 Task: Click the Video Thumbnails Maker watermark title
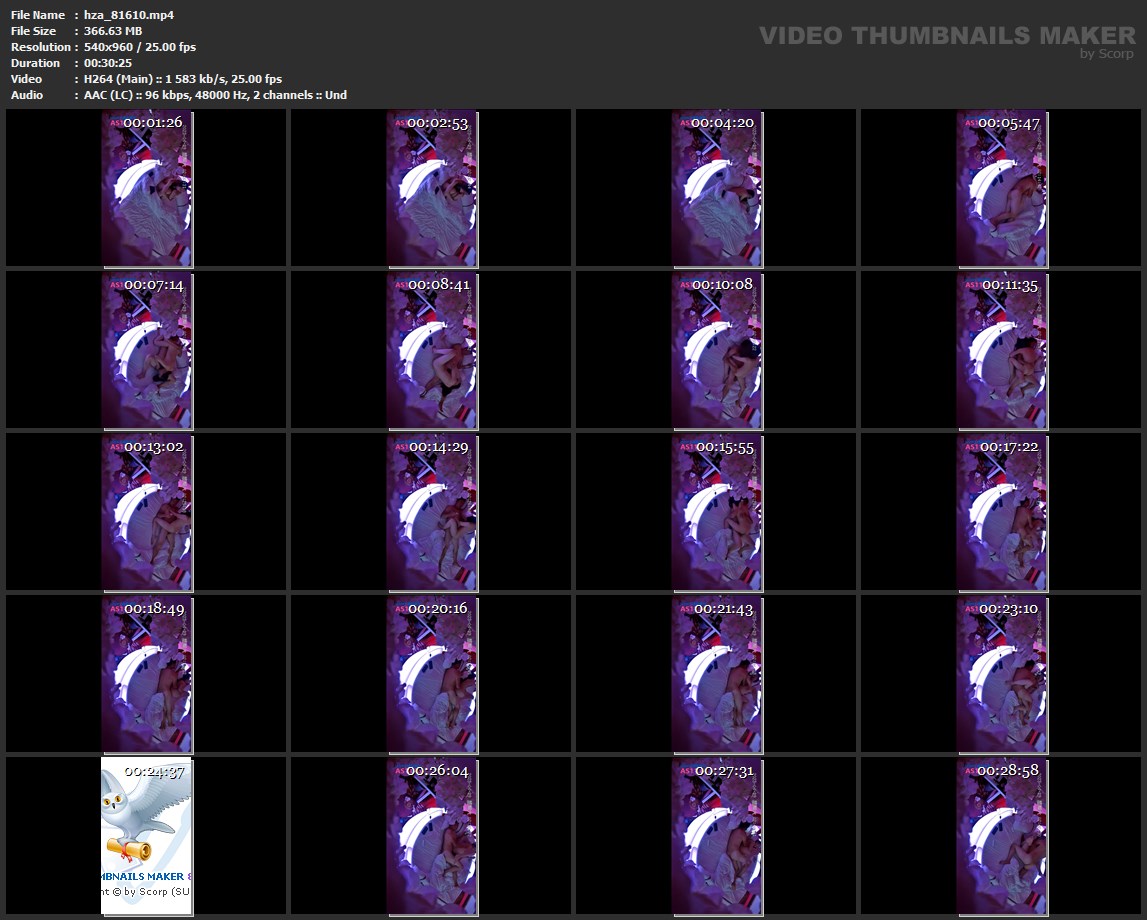(x=946, y=35)
